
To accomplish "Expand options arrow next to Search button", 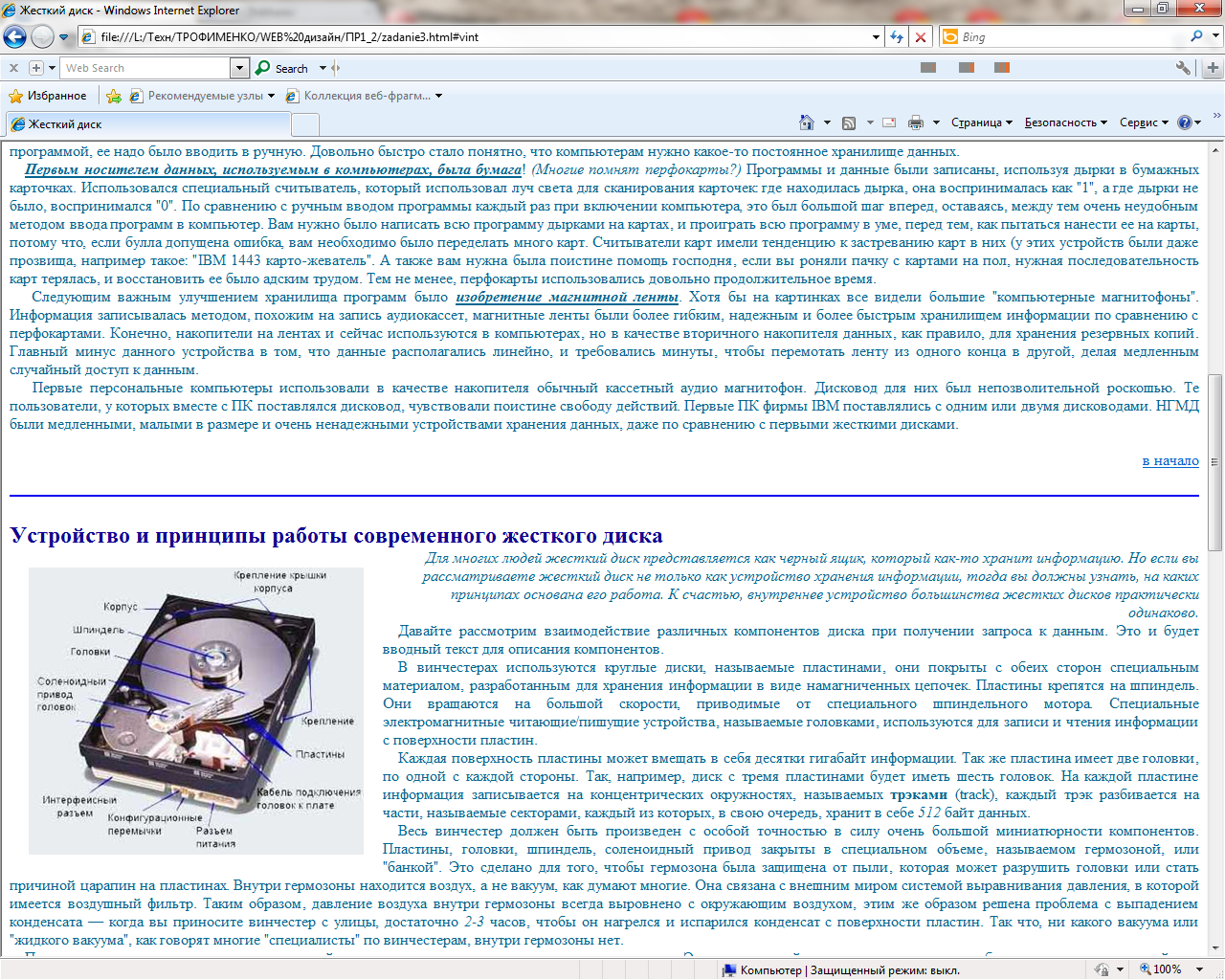I will click(323, 68).
